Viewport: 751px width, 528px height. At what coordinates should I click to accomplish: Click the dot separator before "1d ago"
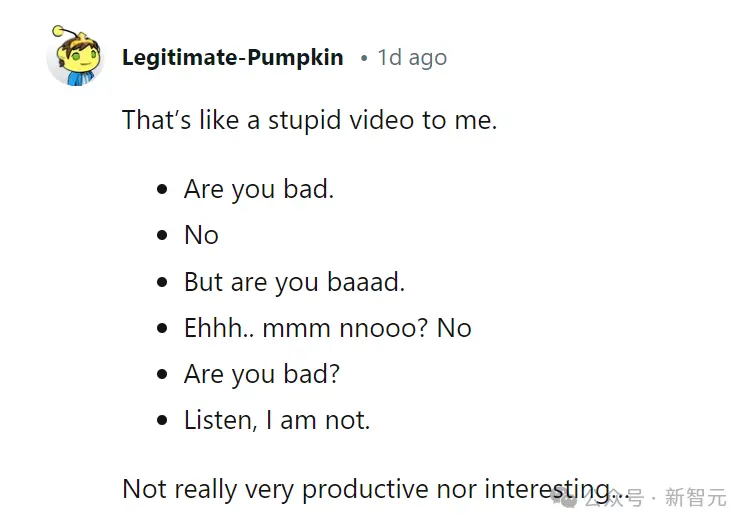364,58
